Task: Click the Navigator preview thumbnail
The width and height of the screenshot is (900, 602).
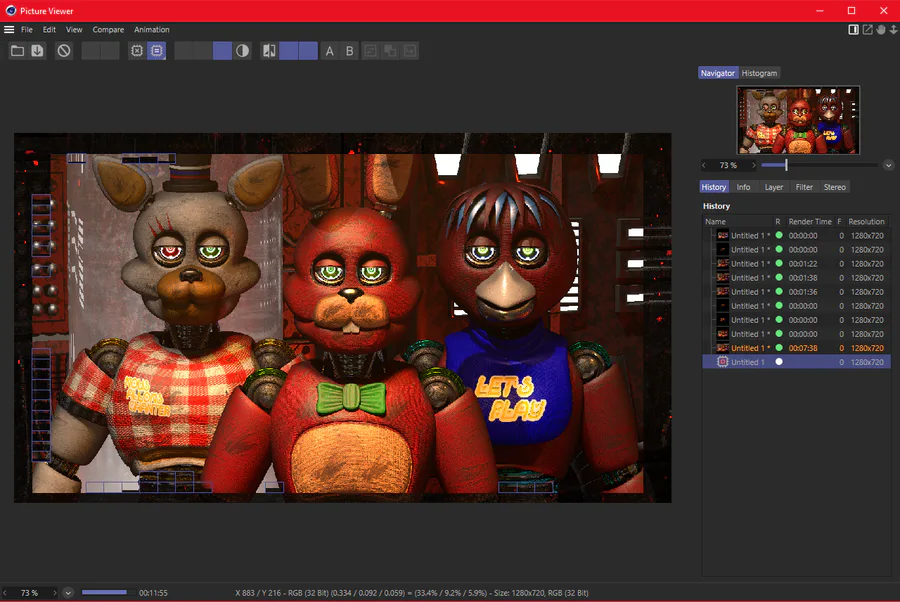Action: 798,120
